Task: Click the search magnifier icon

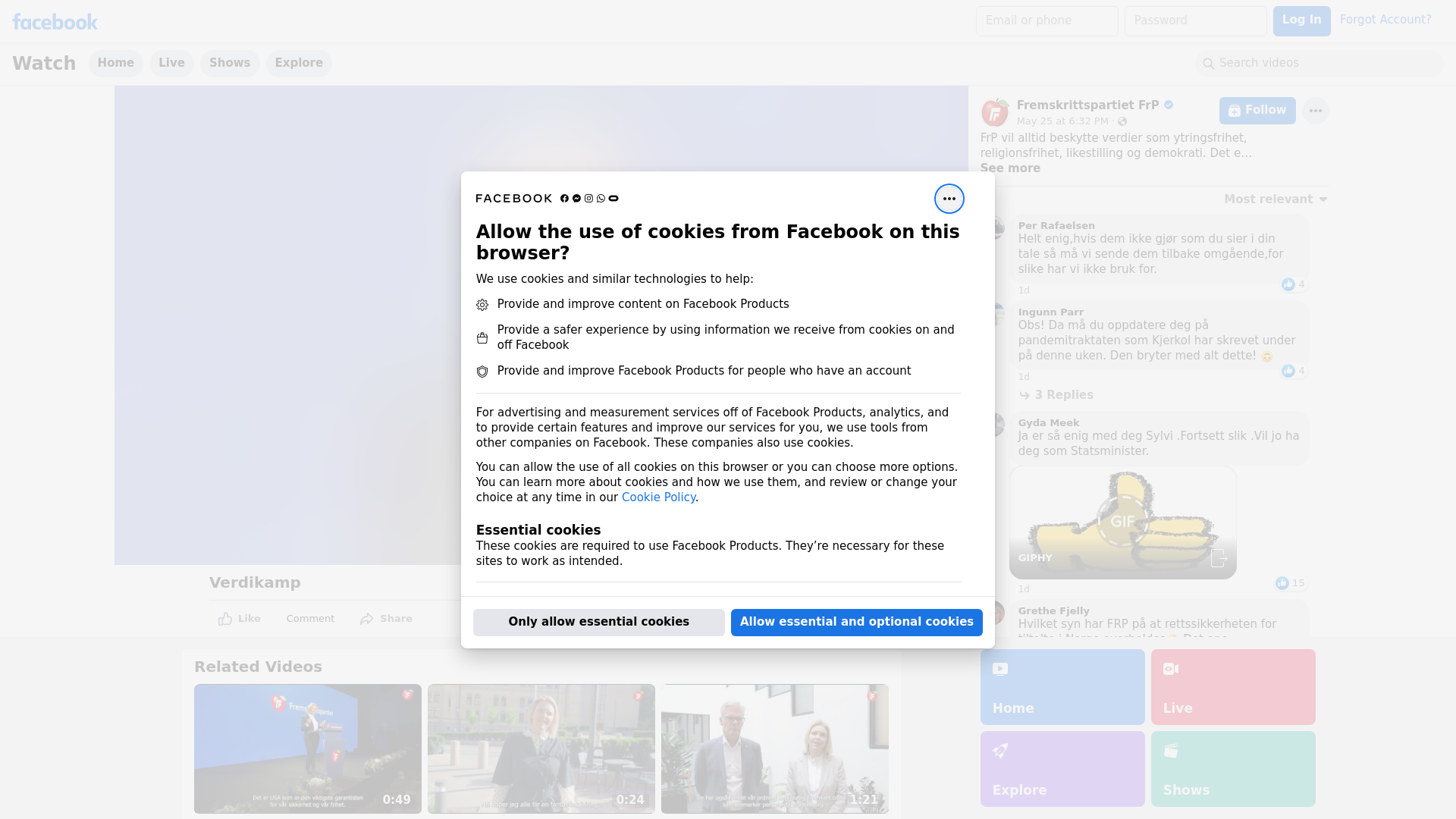Action: coord(1208,64)
